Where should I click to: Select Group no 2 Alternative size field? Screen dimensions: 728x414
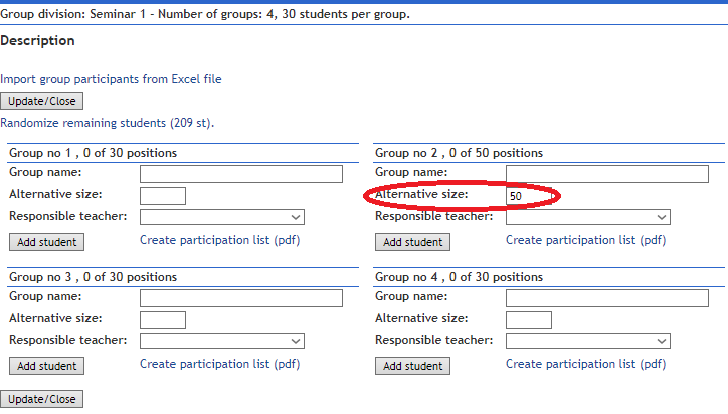pyautogui.click(x=529, y=196)
